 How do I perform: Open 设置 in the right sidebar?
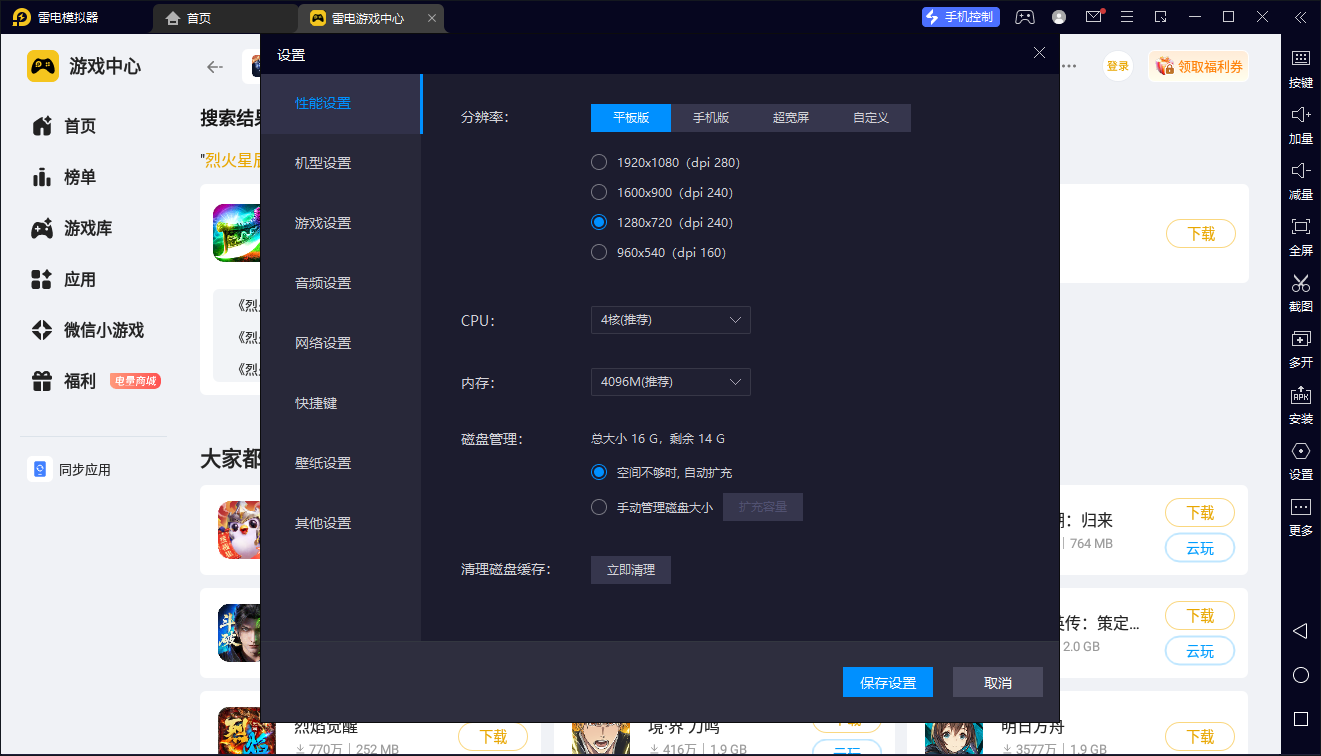[x=1300, y=460]
